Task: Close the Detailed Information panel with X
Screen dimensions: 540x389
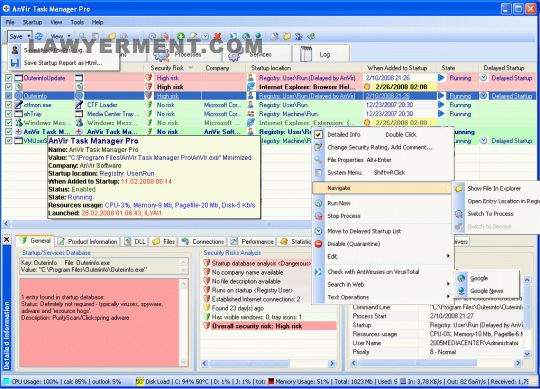Action: (7, 239)
